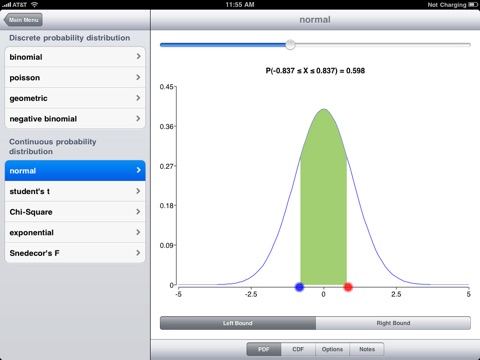Switch to the Notes tab
Image resolution: width=480 pixels, height=360 pixels.
tap(367, 349)
